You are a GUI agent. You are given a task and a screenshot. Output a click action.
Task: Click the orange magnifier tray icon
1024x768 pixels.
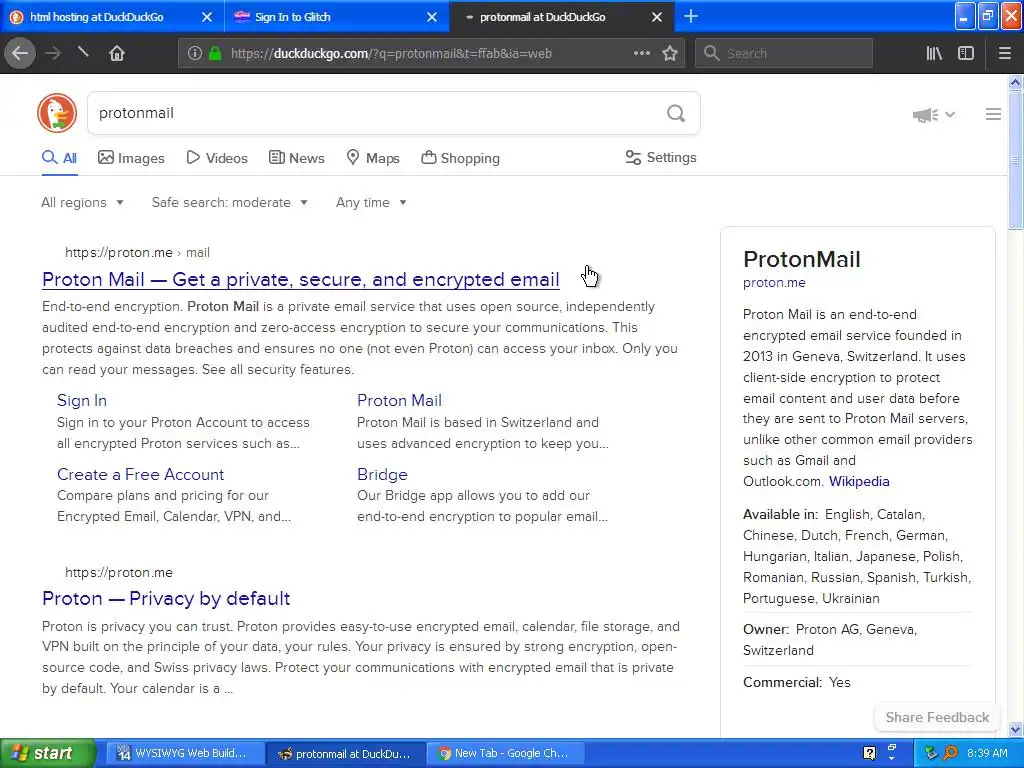click(x=950, y=753)
